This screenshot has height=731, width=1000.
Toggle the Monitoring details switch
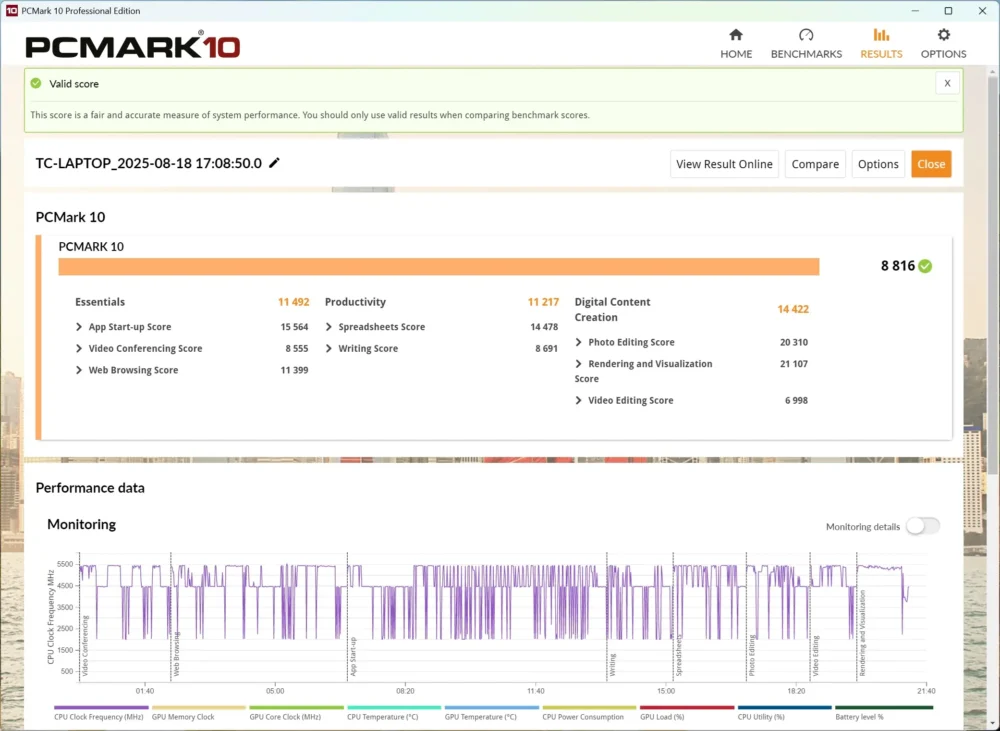coord(923,526)
